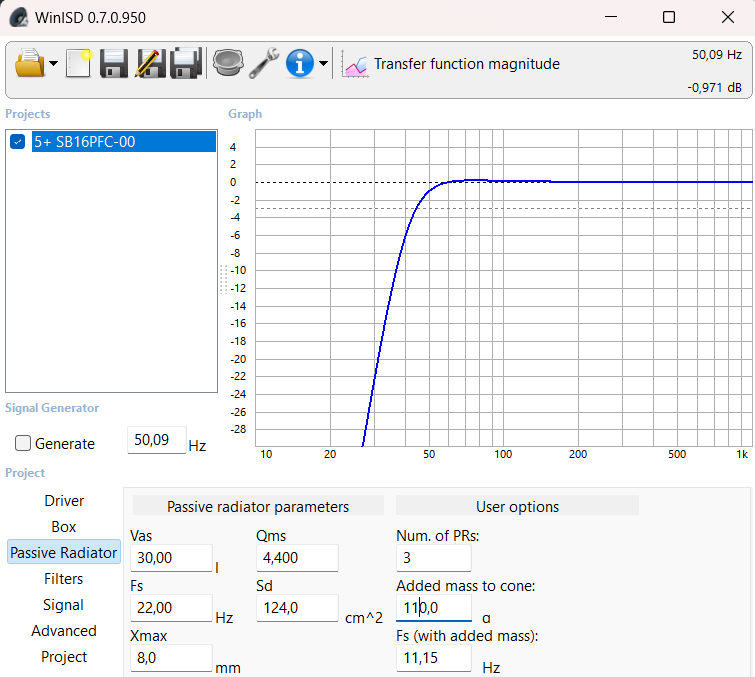Expand the info icon dropdown arrow
Image resolution: width=755 pixels, height=677 pixels.
pyautogui.click(x=323, y=64)
